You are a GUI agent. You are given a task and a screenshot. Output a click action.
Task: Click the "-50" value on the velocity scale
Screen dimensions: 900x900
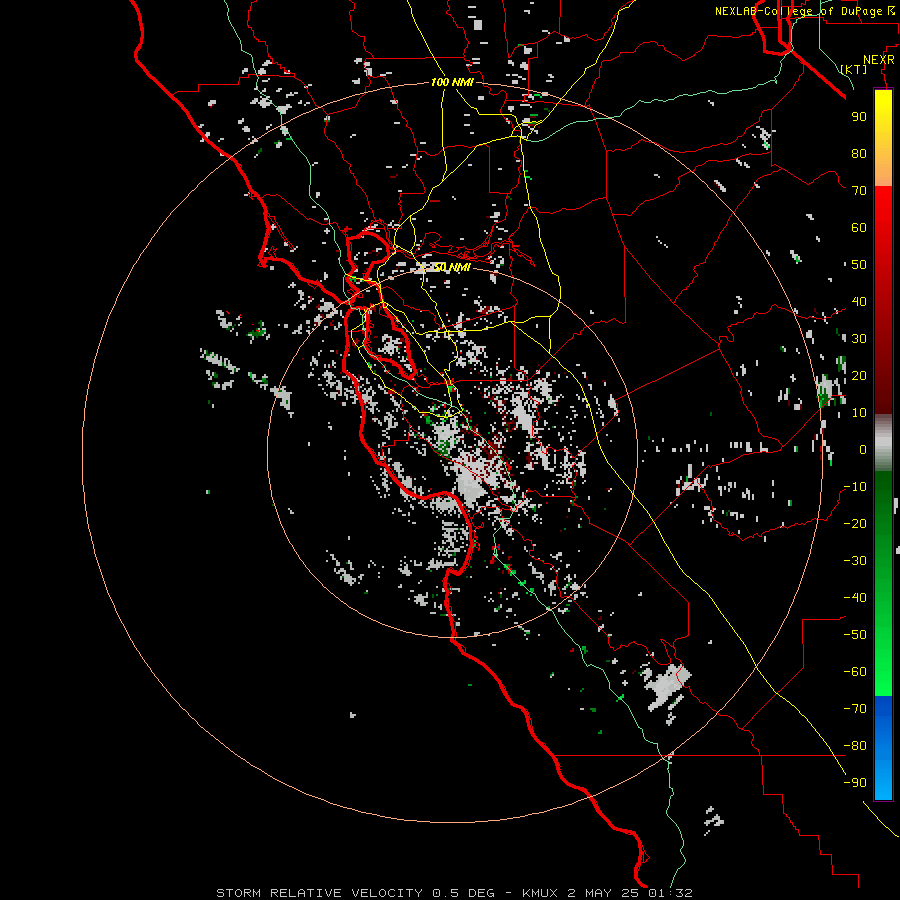click(x=855, y=635)
